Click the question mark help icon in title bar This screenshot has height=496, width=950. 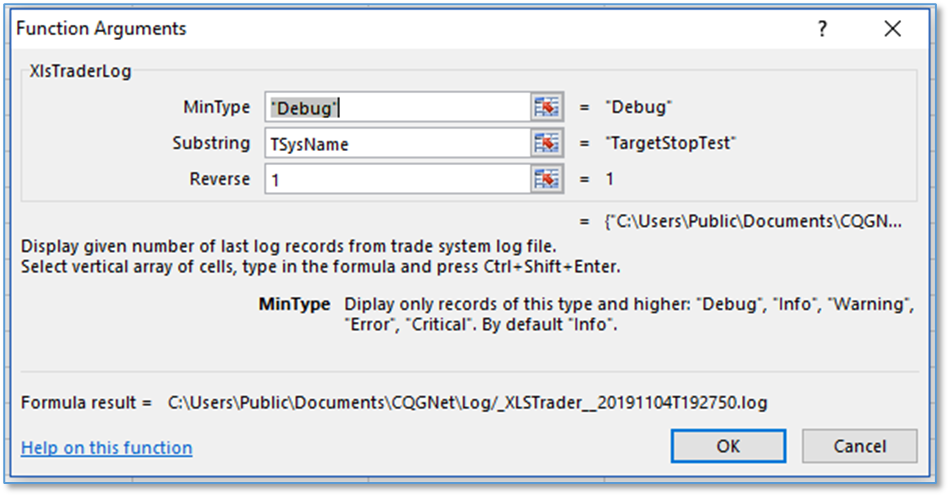pos(822,29)
